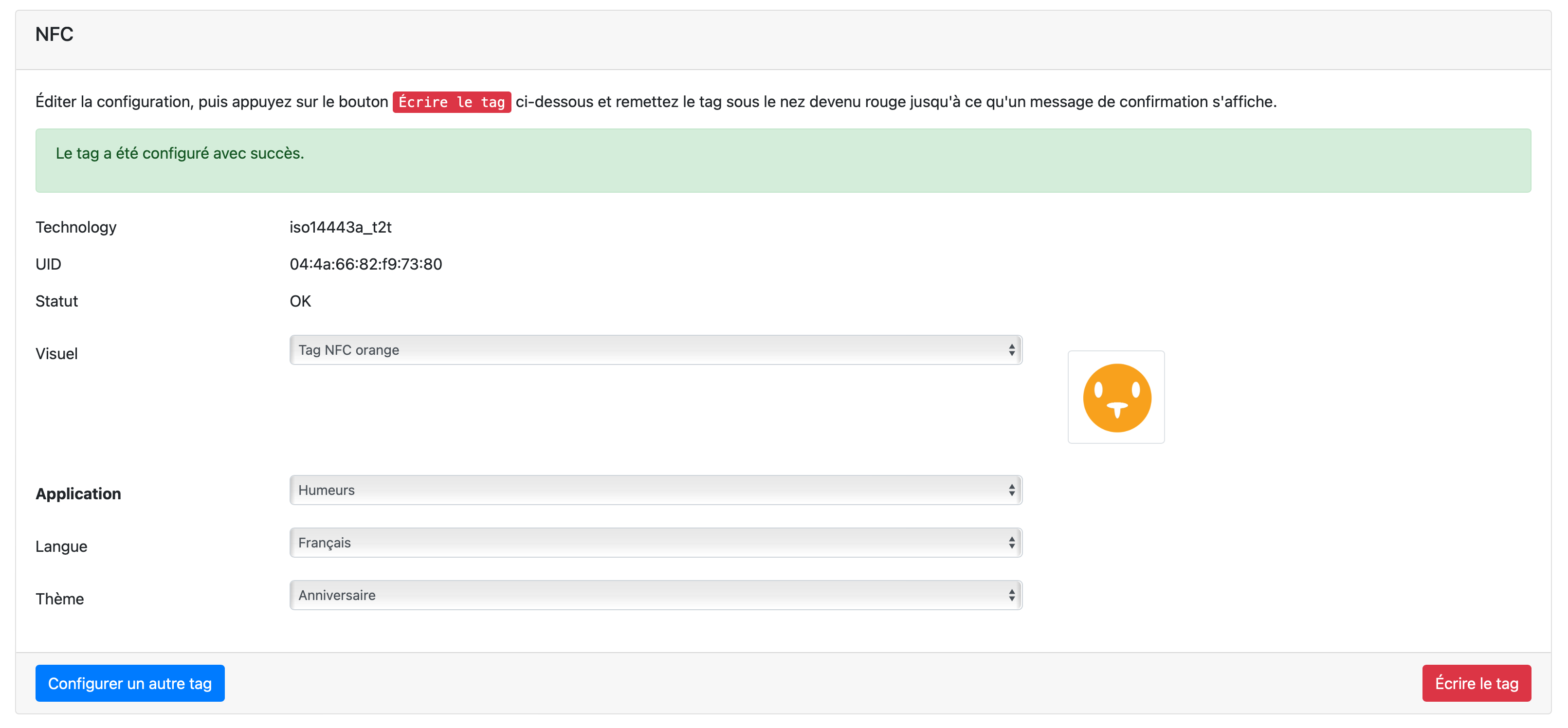
Task: Click the Application label
Action: click(78, 493)
